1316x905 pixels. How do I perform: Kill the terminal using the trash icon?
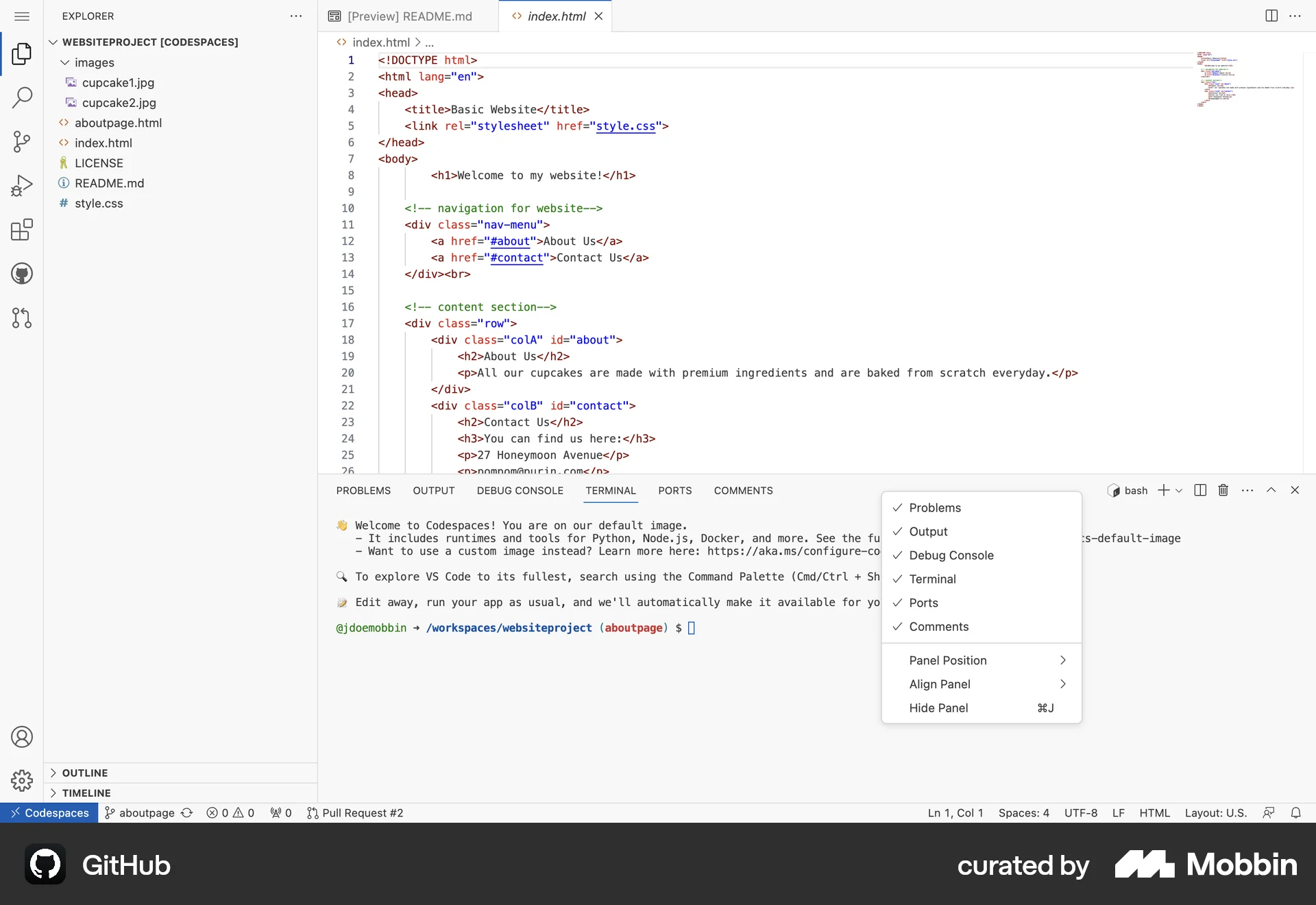click(1223, 490)
